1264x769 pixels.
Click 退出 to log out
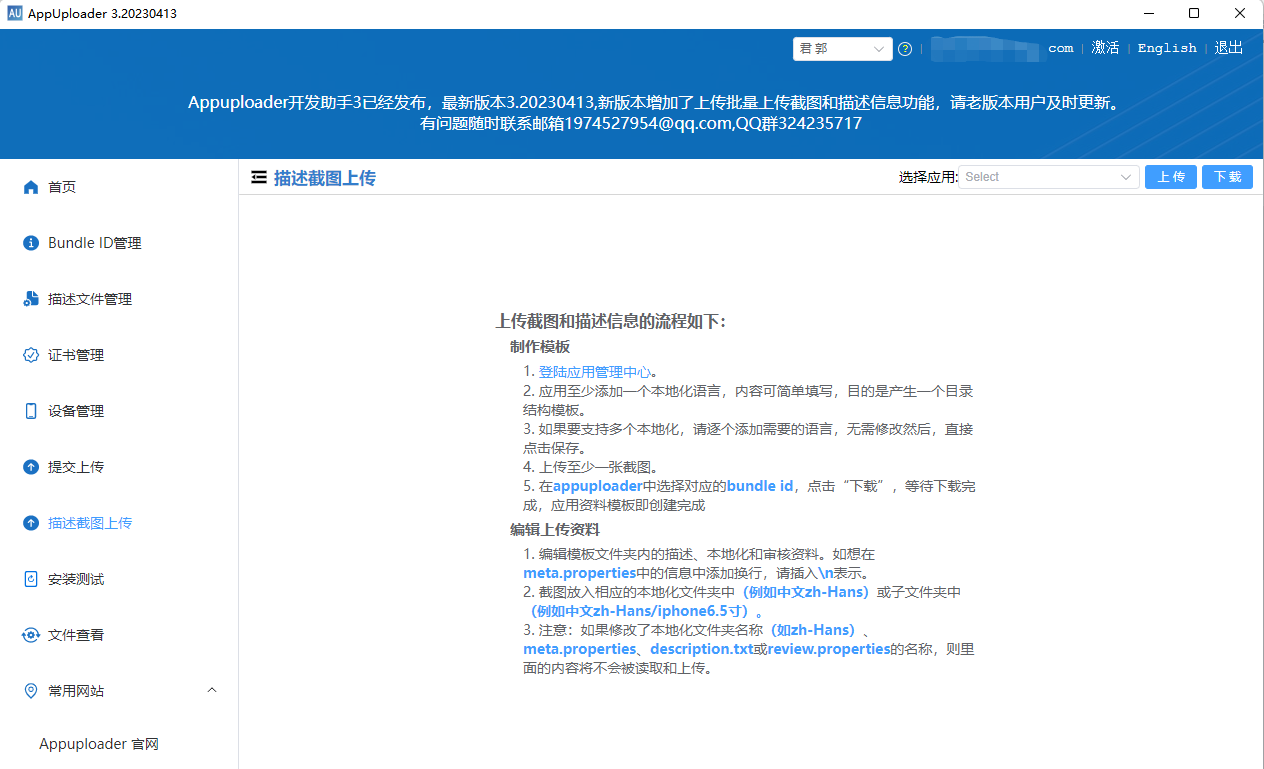1229,48
